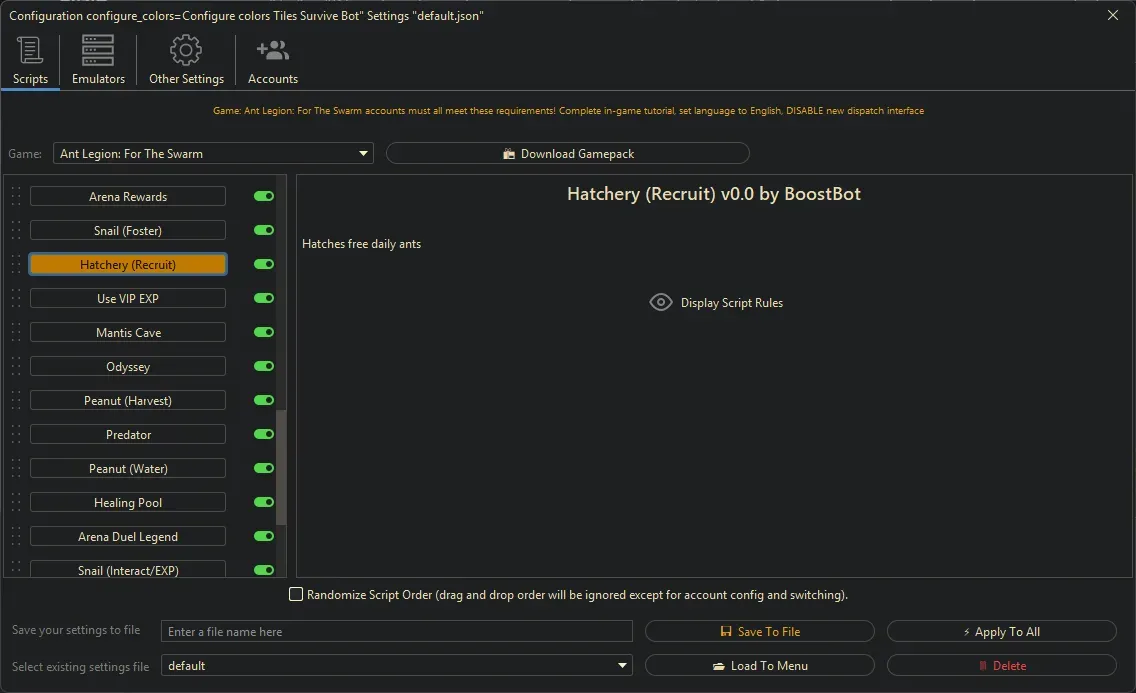
Task: Toggle Arena Duel Legend switch
Action: tap(264, 537)
